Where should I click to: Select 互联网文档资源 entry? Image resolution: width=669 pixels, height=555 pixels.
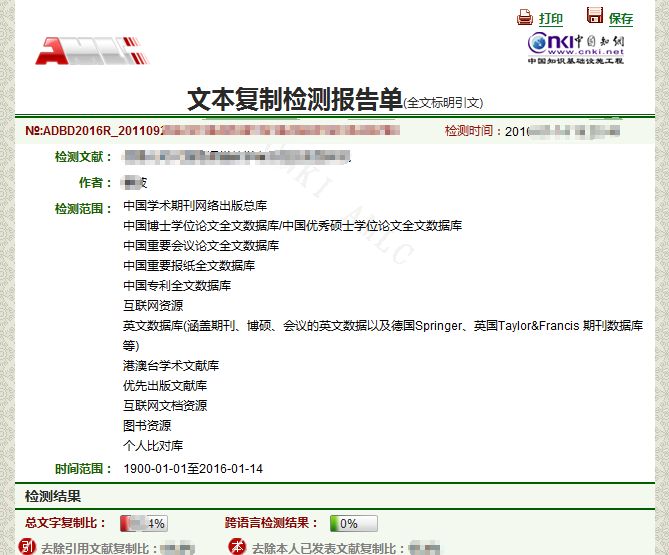click(x=165, y=406)
